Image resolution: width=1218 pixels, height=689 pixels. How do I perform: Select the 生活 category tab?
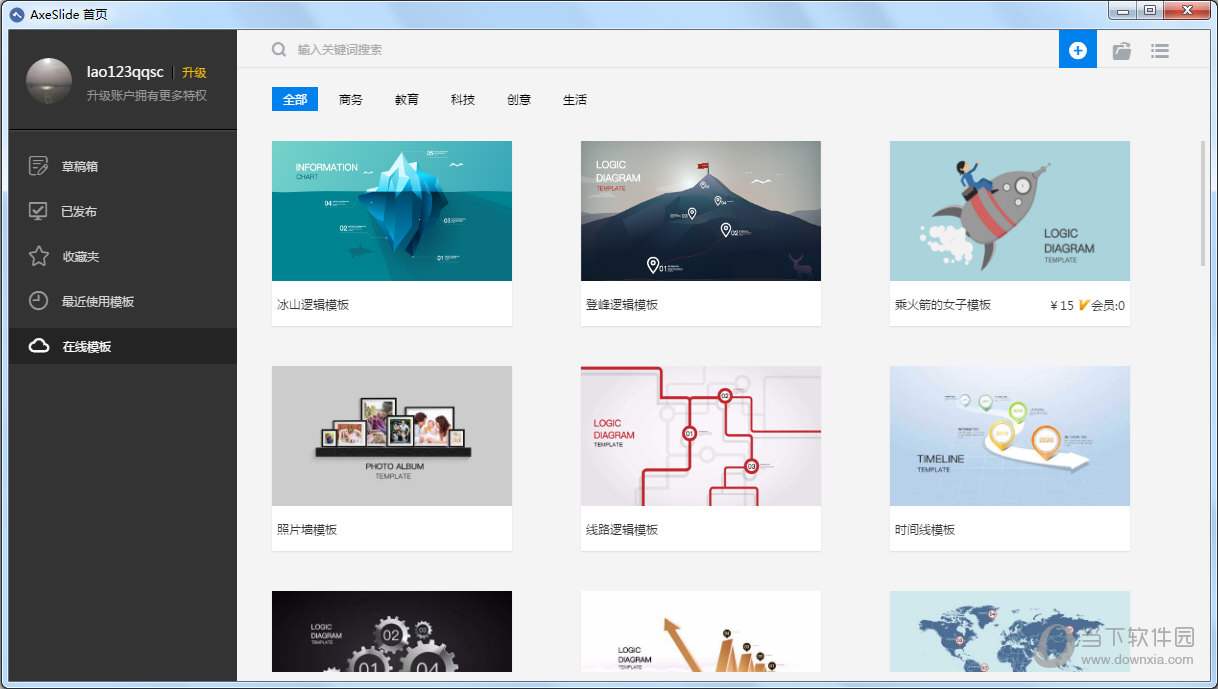click(575, 99)
